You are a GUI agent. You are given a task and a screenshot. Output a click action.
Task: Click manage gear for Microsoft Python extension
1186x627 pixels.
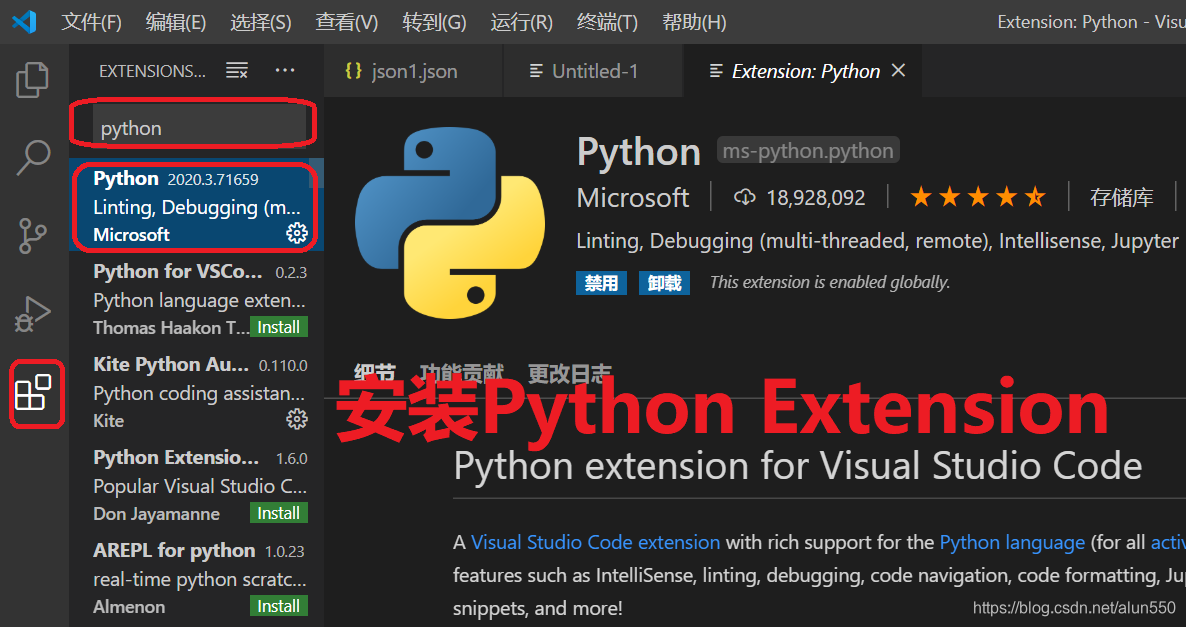[x=296, y=233]
